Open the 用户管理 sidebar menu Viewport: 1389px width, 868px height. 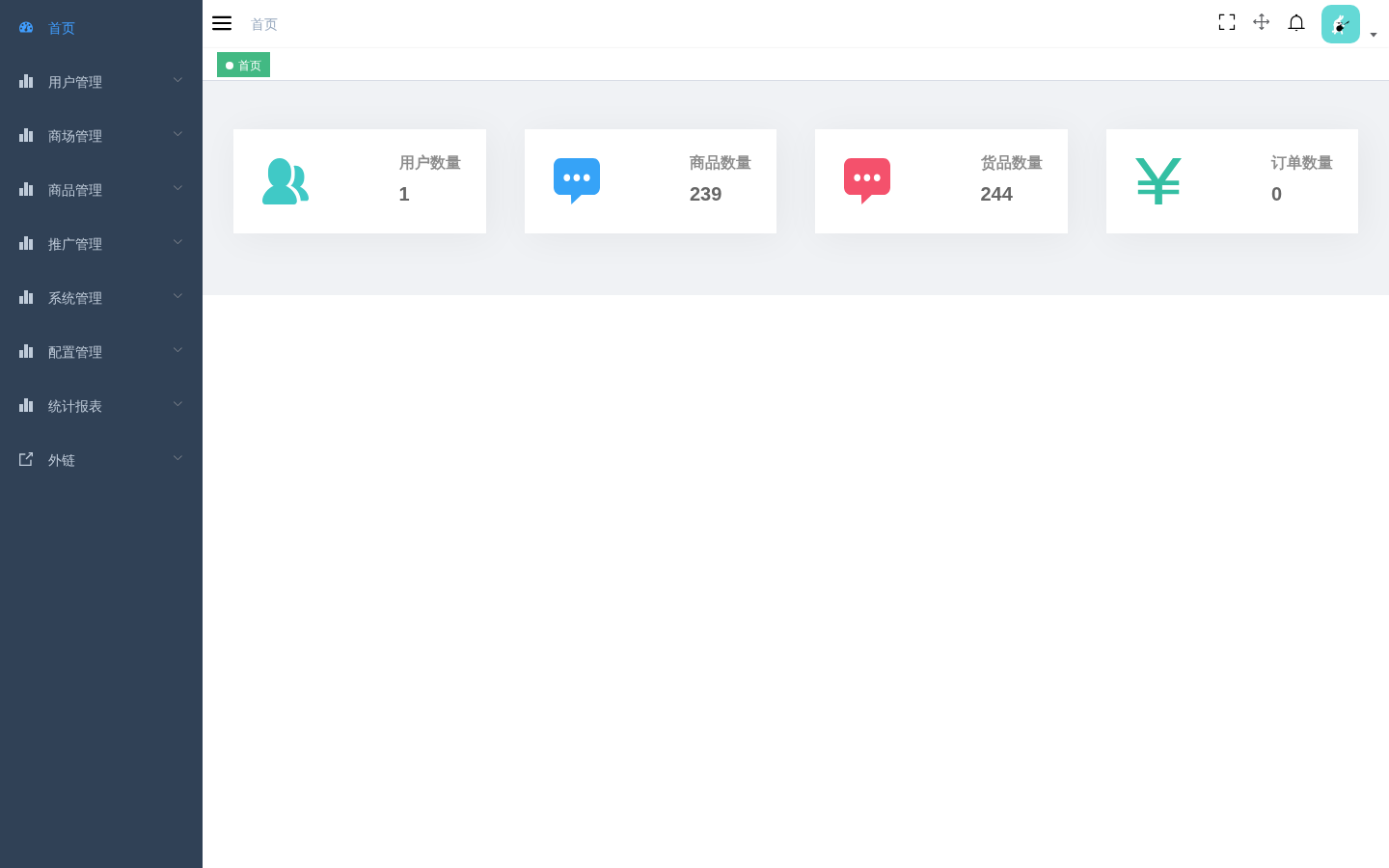101,81
